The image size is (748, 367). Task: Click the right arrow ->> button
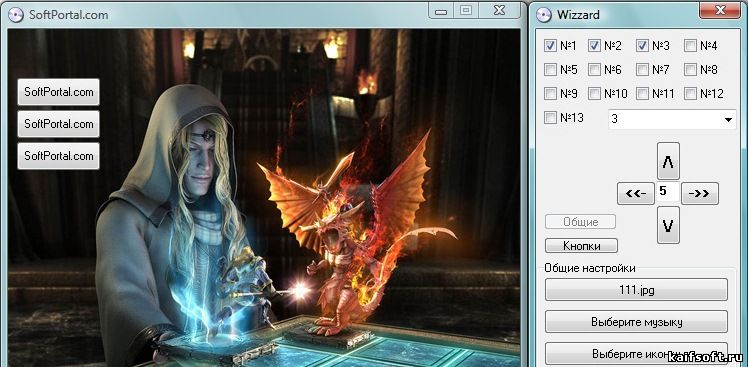700,193
